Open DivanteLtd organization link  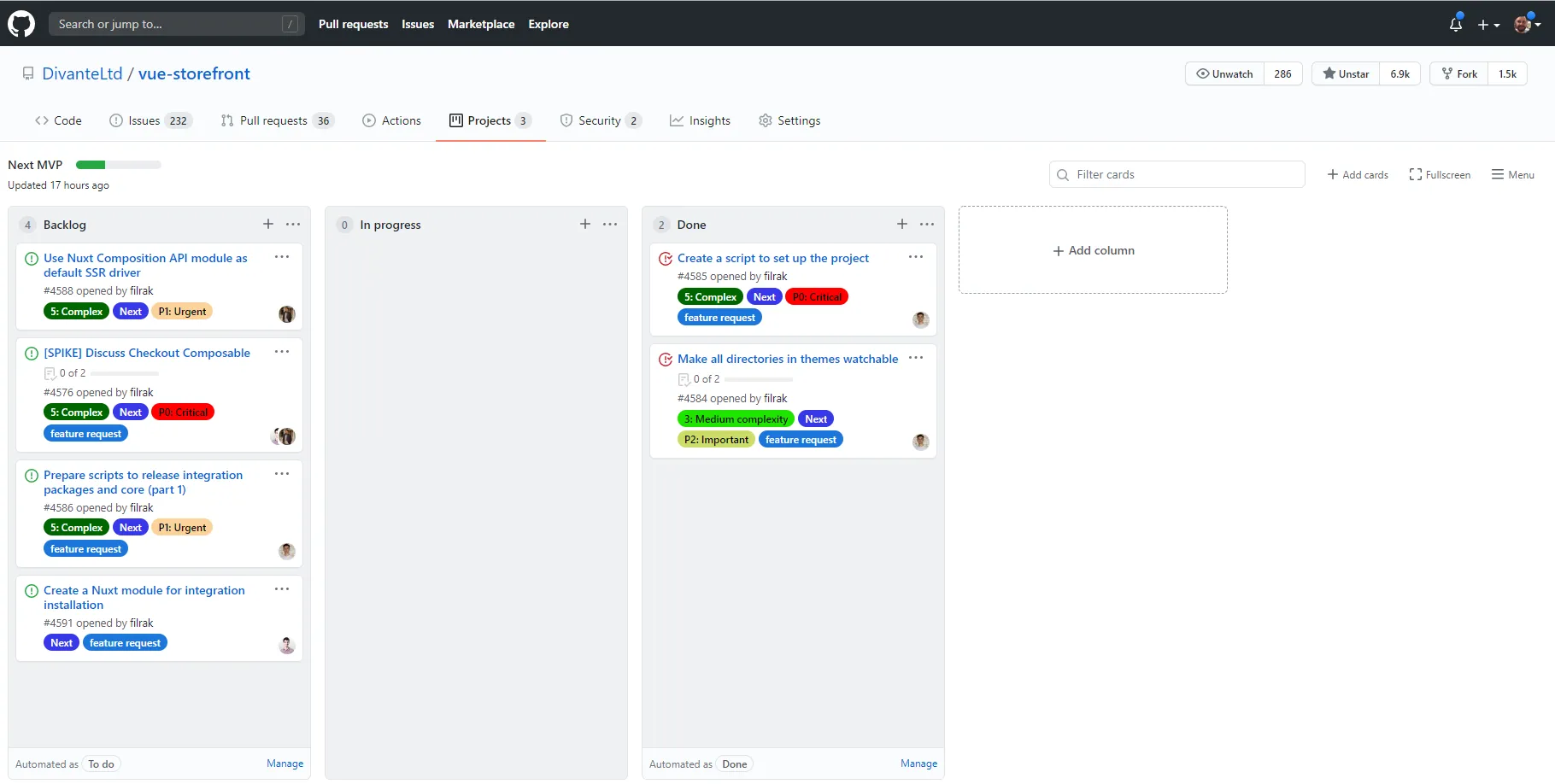point(82,73)
